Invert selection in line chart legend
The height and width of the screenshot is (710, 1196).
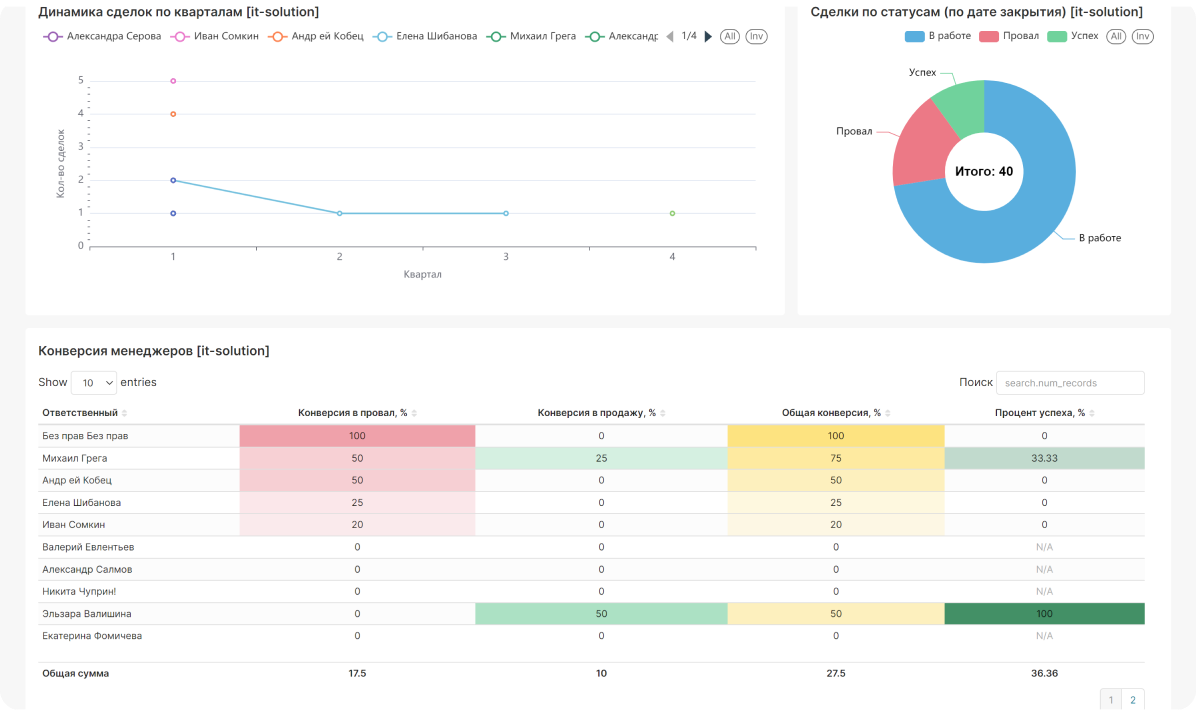coord(756,37)
